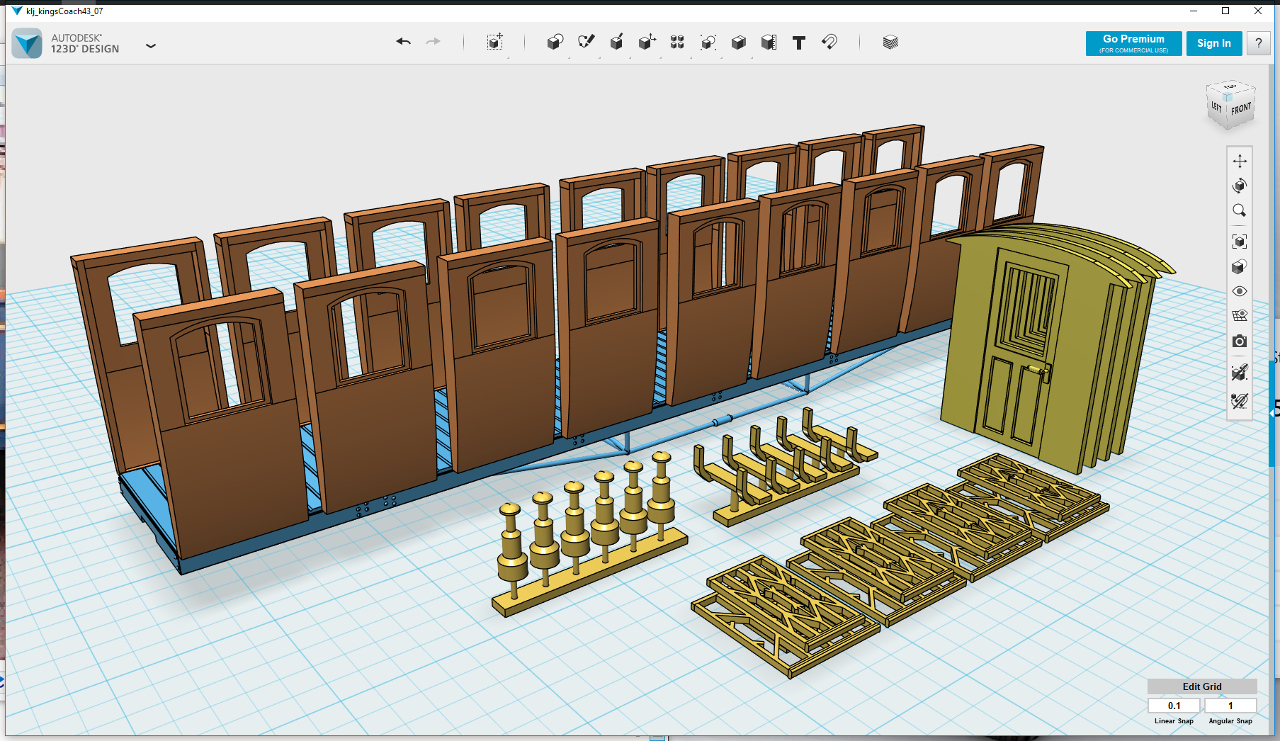Screen dimensions: 1280x741
Task: Fit the model to view
Action: click(x=1240, y=241)
